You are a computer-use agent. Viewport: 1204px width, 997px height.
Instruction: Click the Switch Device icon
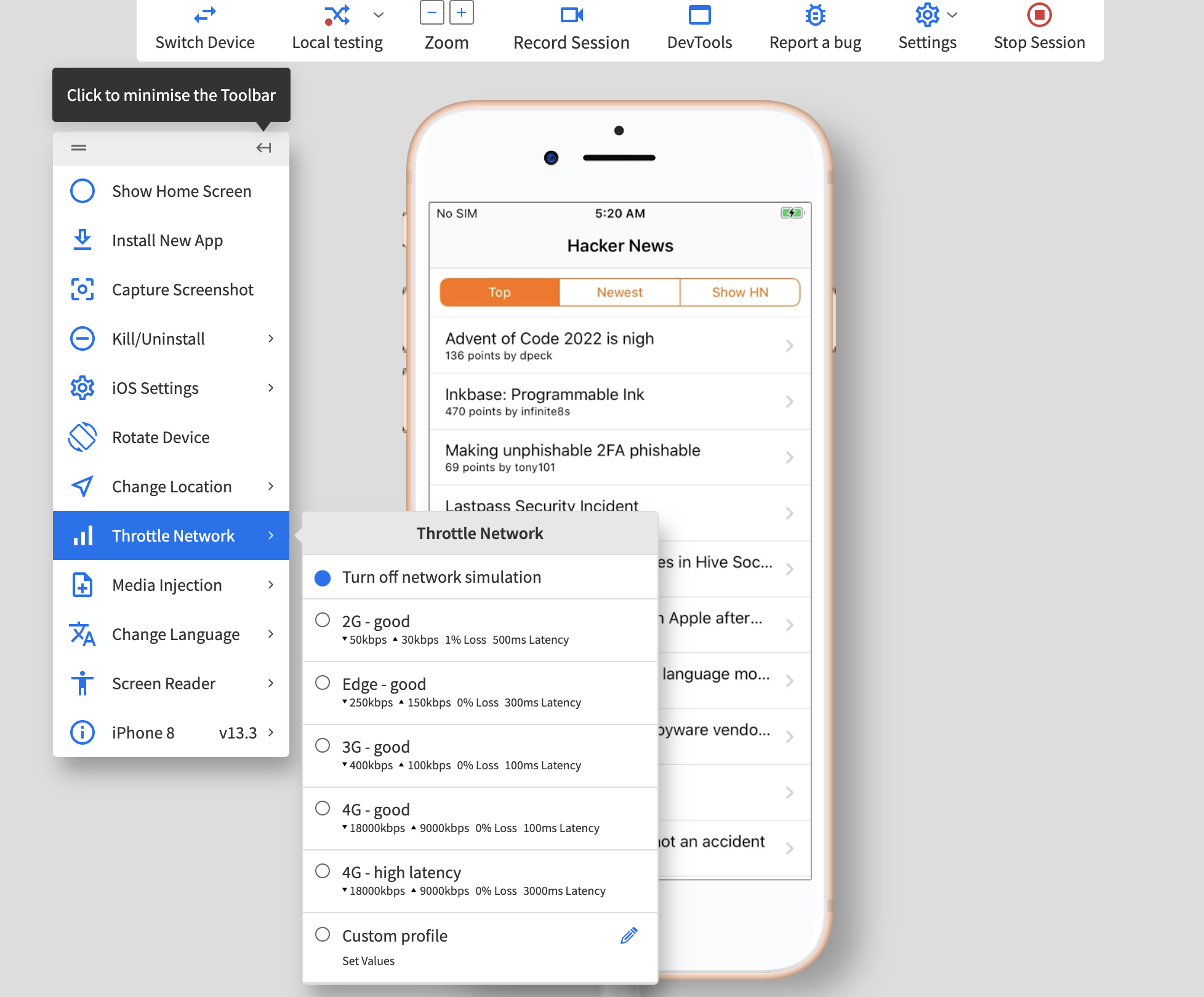tap(205, 15)
